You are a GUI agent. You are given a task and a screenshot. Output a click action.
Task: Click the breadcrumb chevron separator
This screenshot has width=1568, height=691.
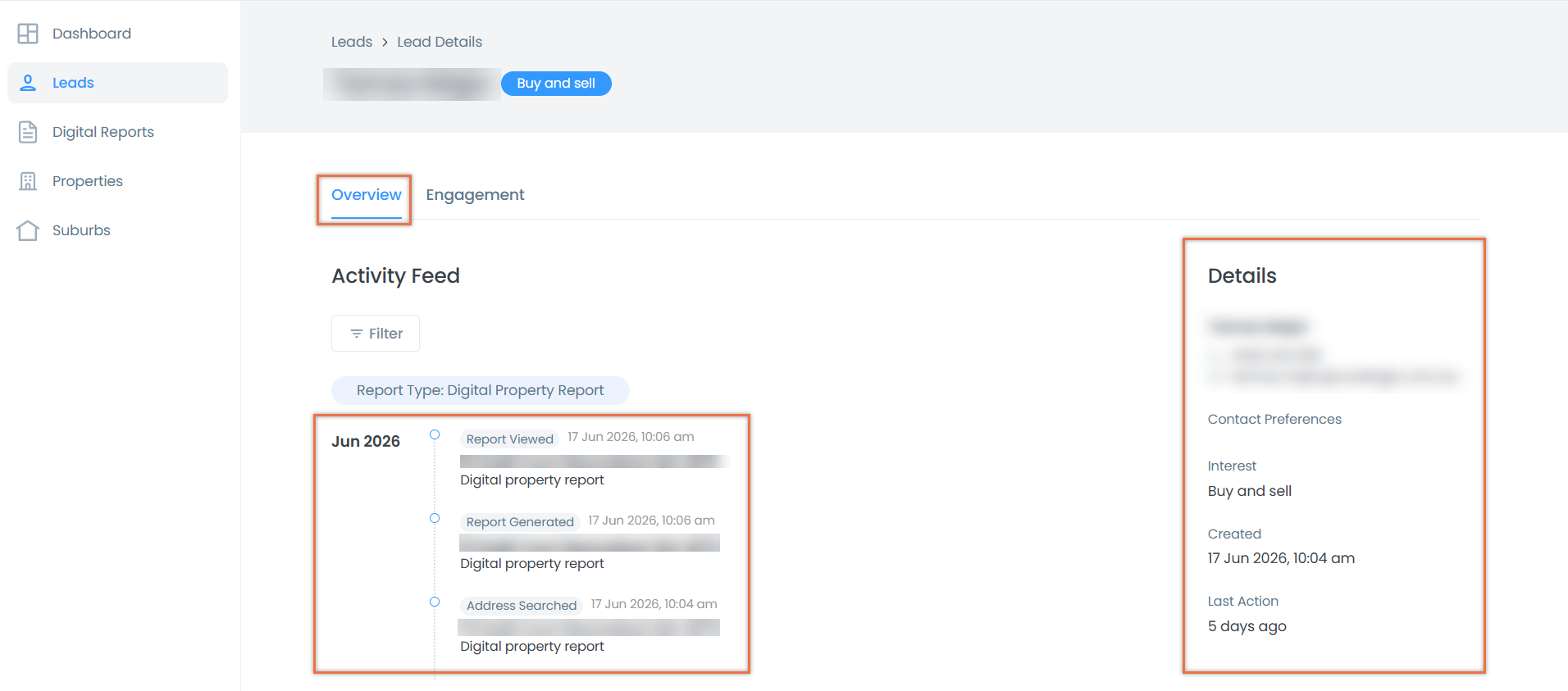(385, 42)
